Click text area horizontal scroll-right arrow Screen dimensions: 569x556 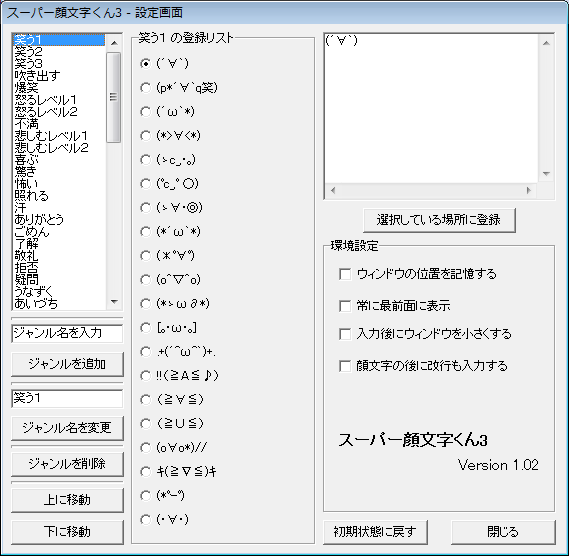529,190
